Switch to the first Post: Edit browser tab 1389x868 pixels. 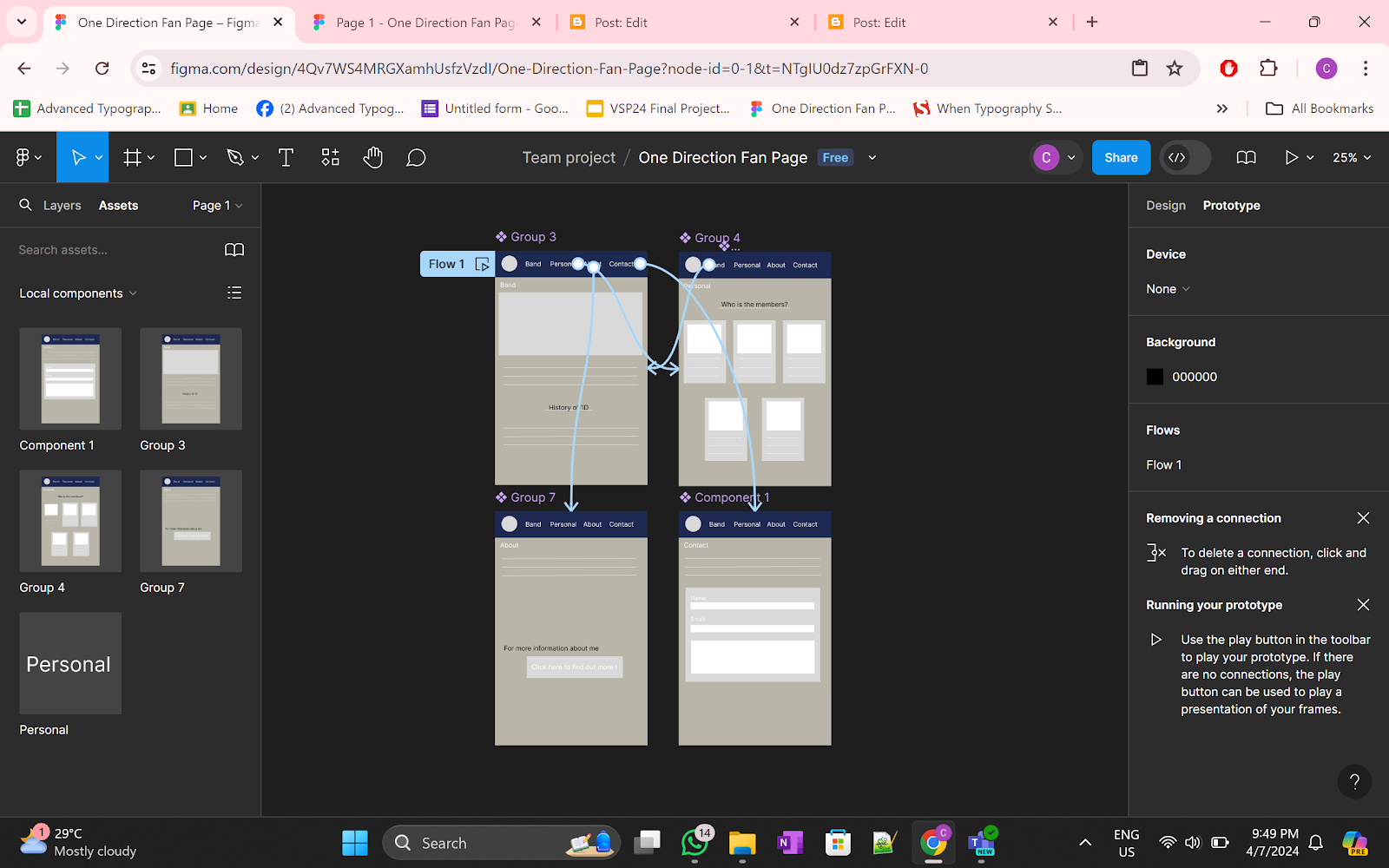click(x=684, y=23)
